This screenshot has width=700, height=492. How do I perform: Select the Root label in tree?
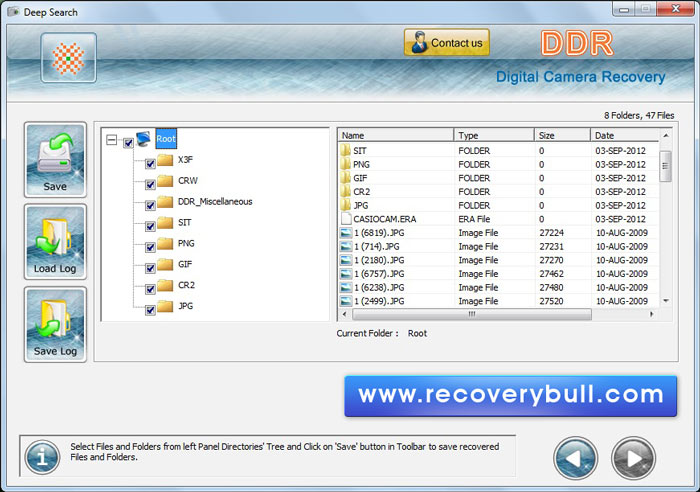pyautogui.click(x=166, y=139)
